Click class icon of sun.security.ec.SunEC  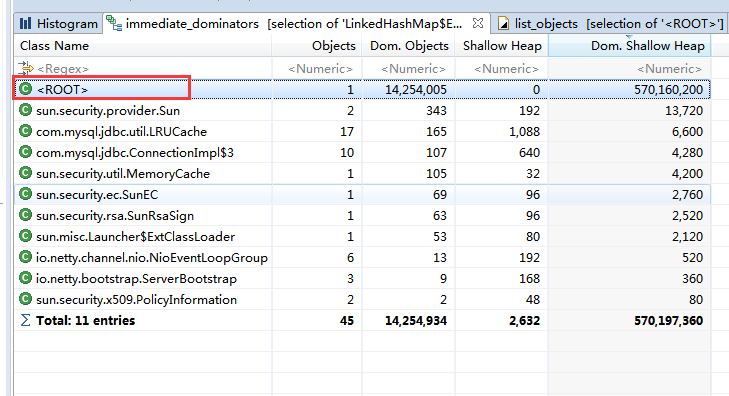[x=26, y=194]
